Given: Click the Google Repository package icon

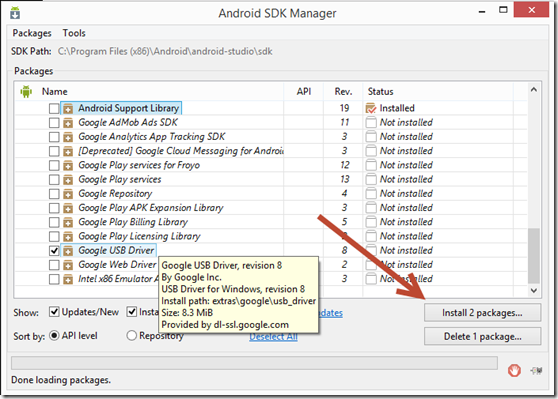Looking at the screenshot, I should (68, 194).
